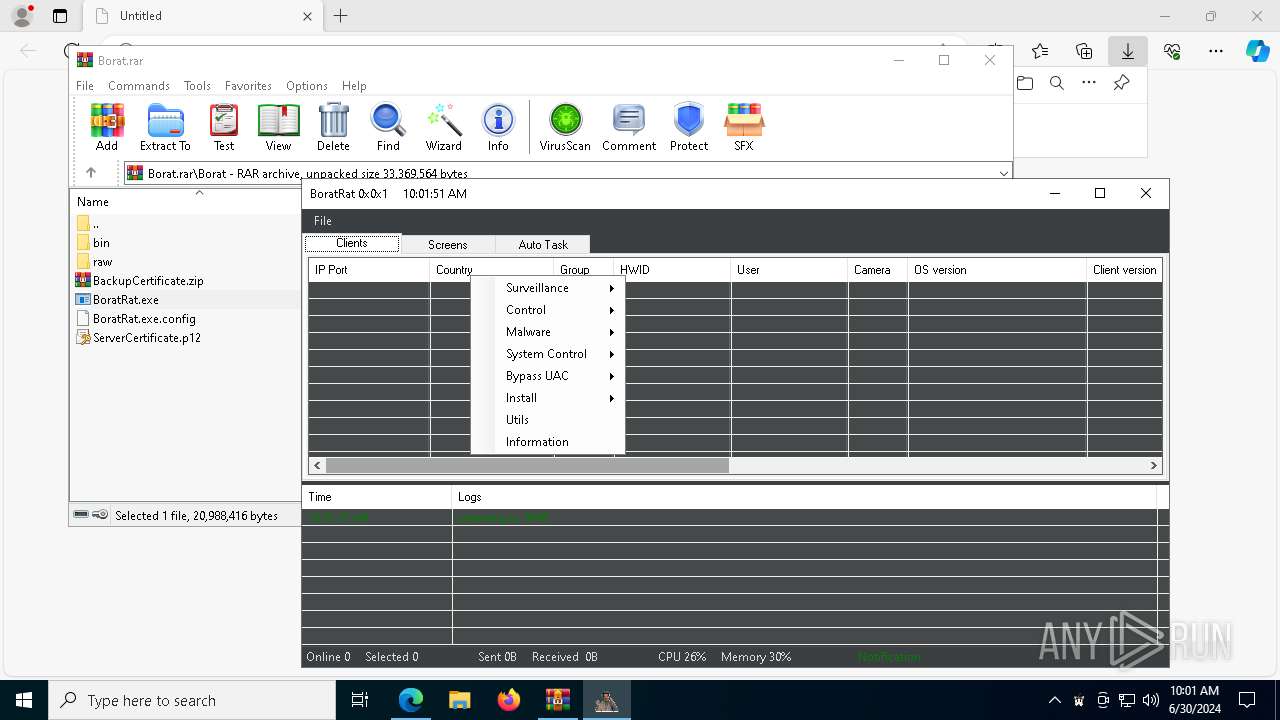
Task: Click the Protect shield icon
Action: tap(689, 127)
